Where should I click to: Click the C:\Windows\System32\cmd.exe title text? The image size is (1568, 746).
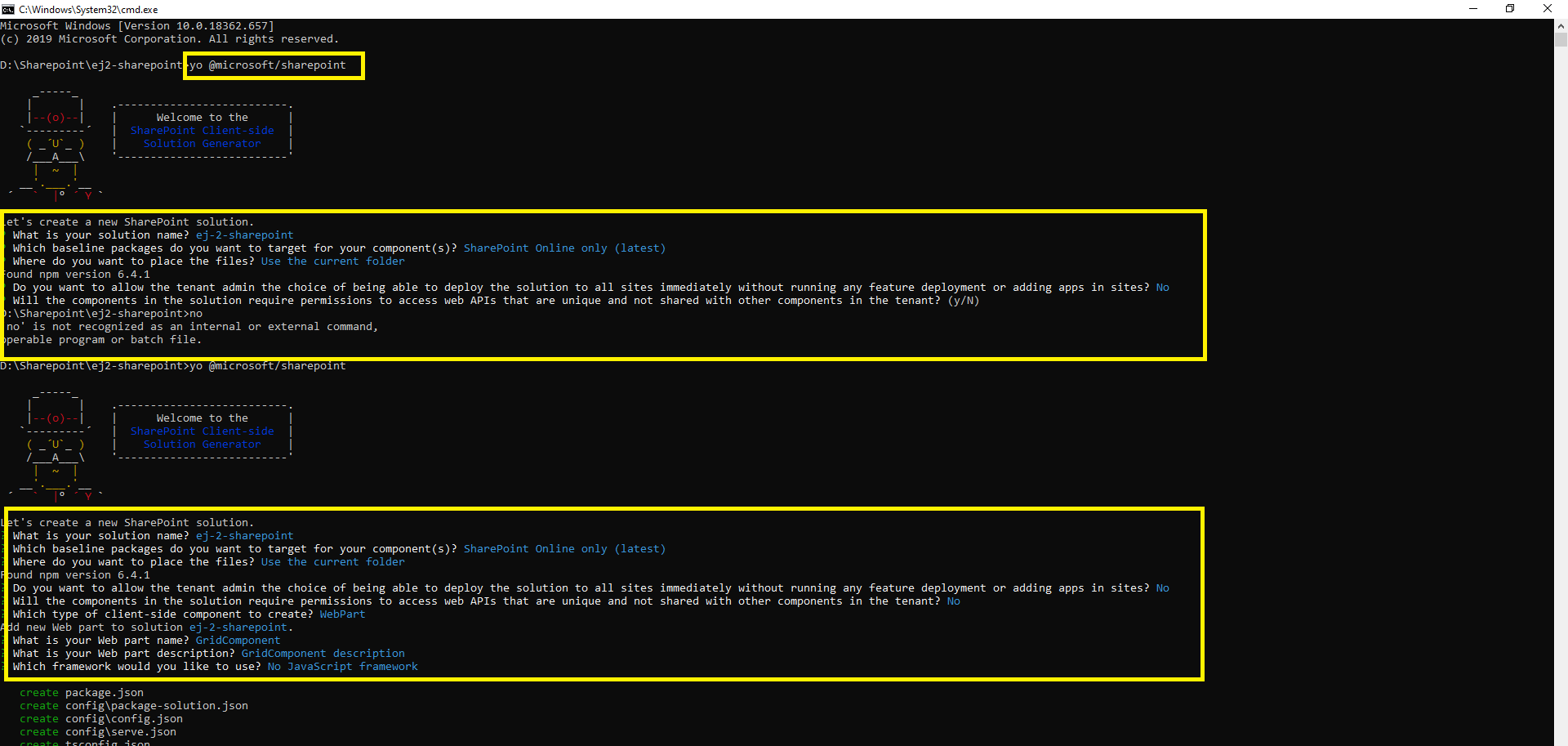(x=88, y=10)
